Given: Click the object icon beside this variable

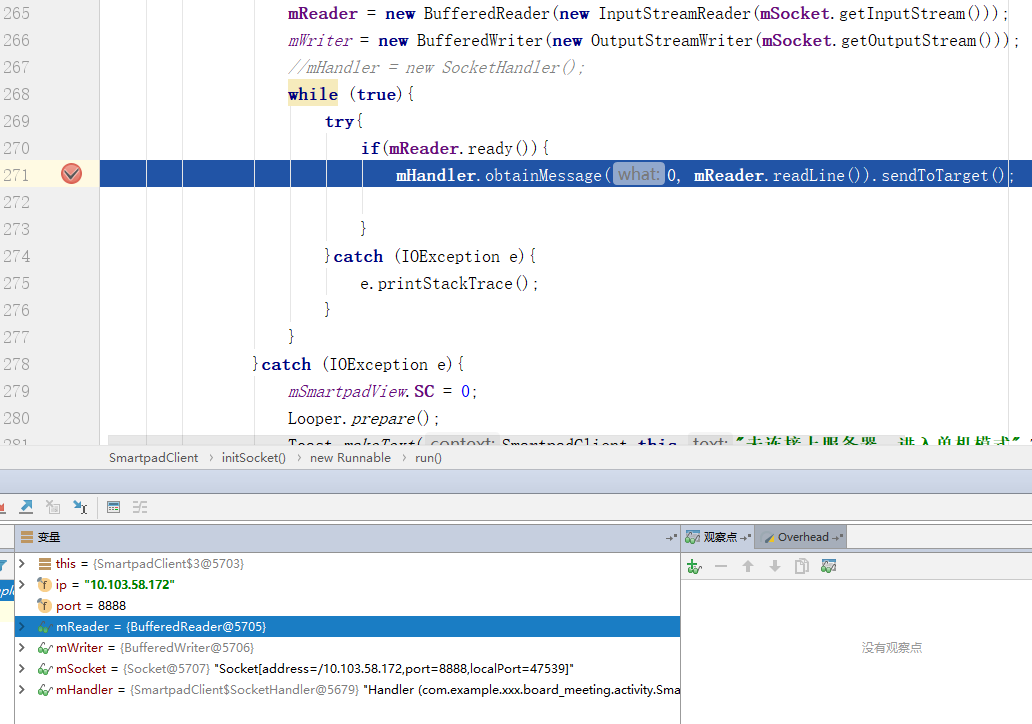Looking at the screenshot, I should pos(44,563).
